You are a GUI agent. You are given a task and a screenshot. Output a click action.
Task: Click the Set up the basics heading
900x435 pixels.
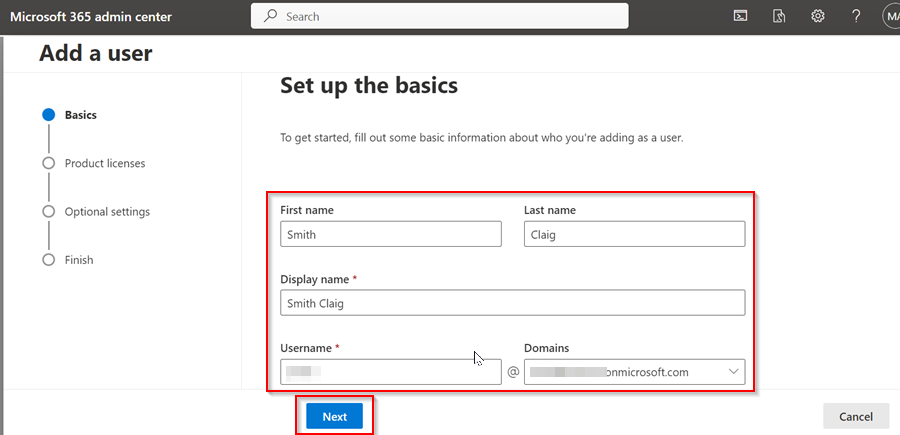(x=369, y=86)
